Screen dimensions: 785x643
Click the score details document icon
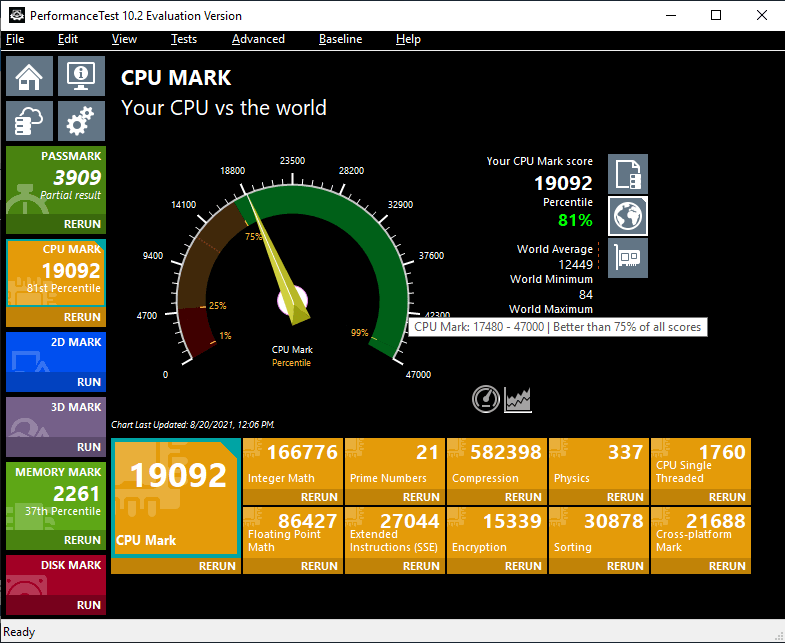point(628,174)
